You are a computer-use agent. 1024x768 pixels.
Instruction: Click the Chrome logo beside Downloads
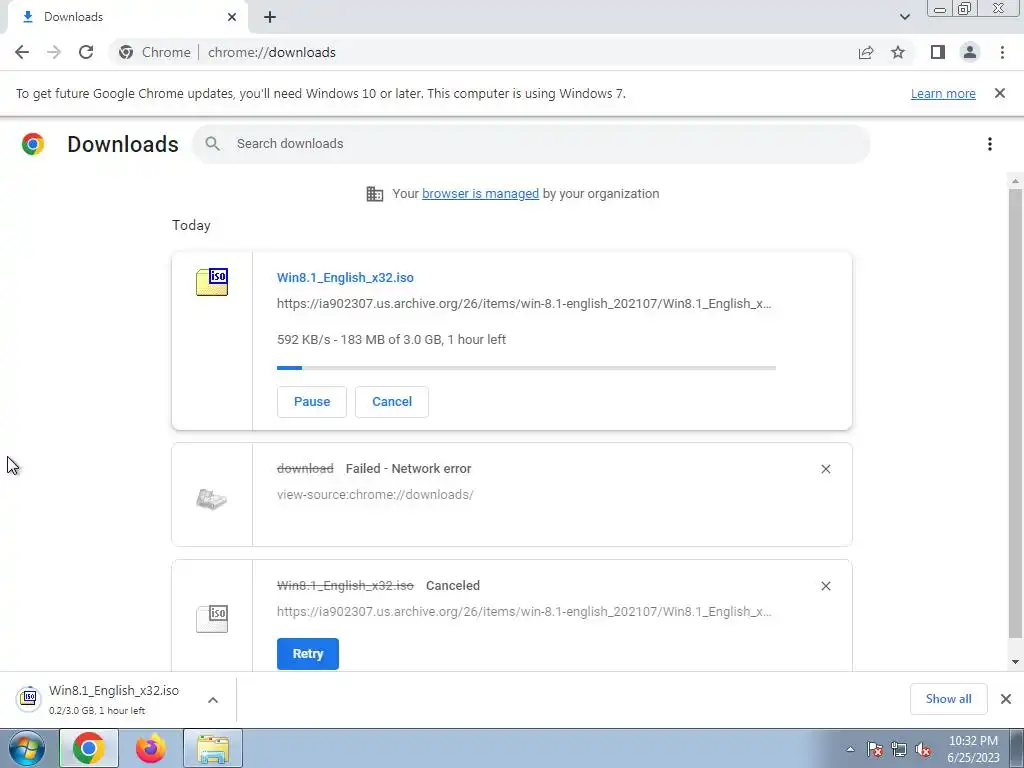(x=33, y=144)
